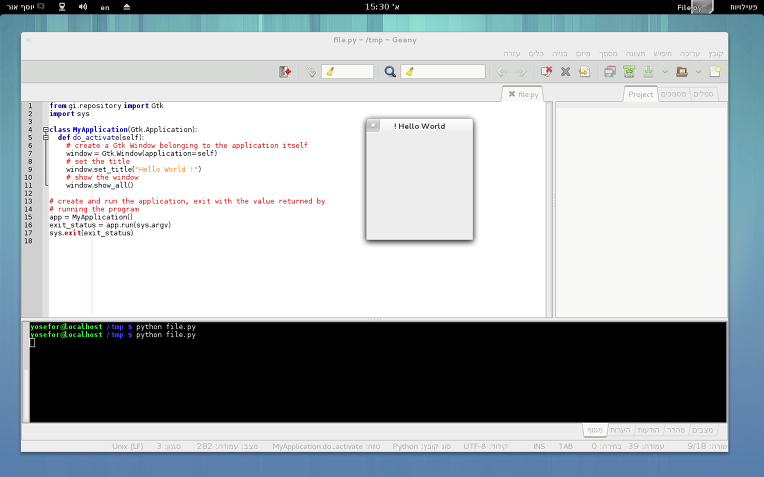Click the blue stacked-floppies save-all icon
The height and width of the screenshot is (477, 764).
(x=610, y=72)
